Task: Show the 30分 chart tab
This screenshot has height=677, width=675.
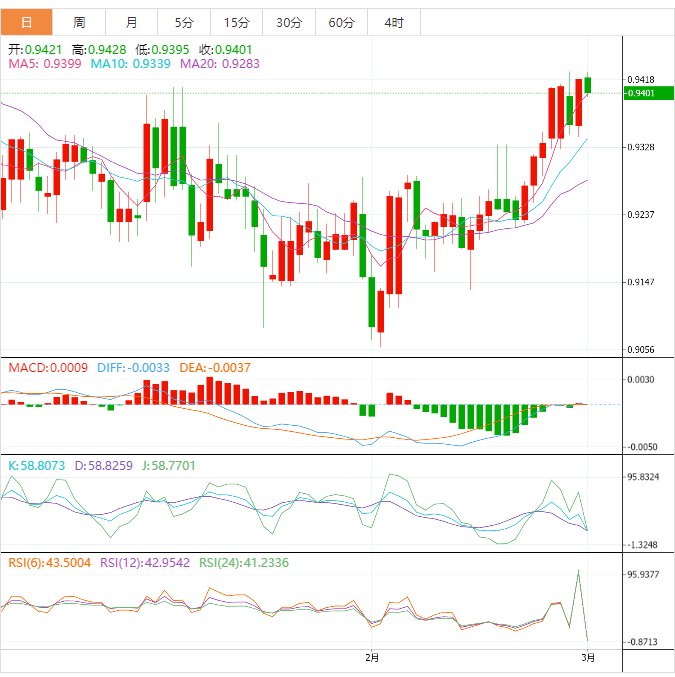Action: point(289,22)
